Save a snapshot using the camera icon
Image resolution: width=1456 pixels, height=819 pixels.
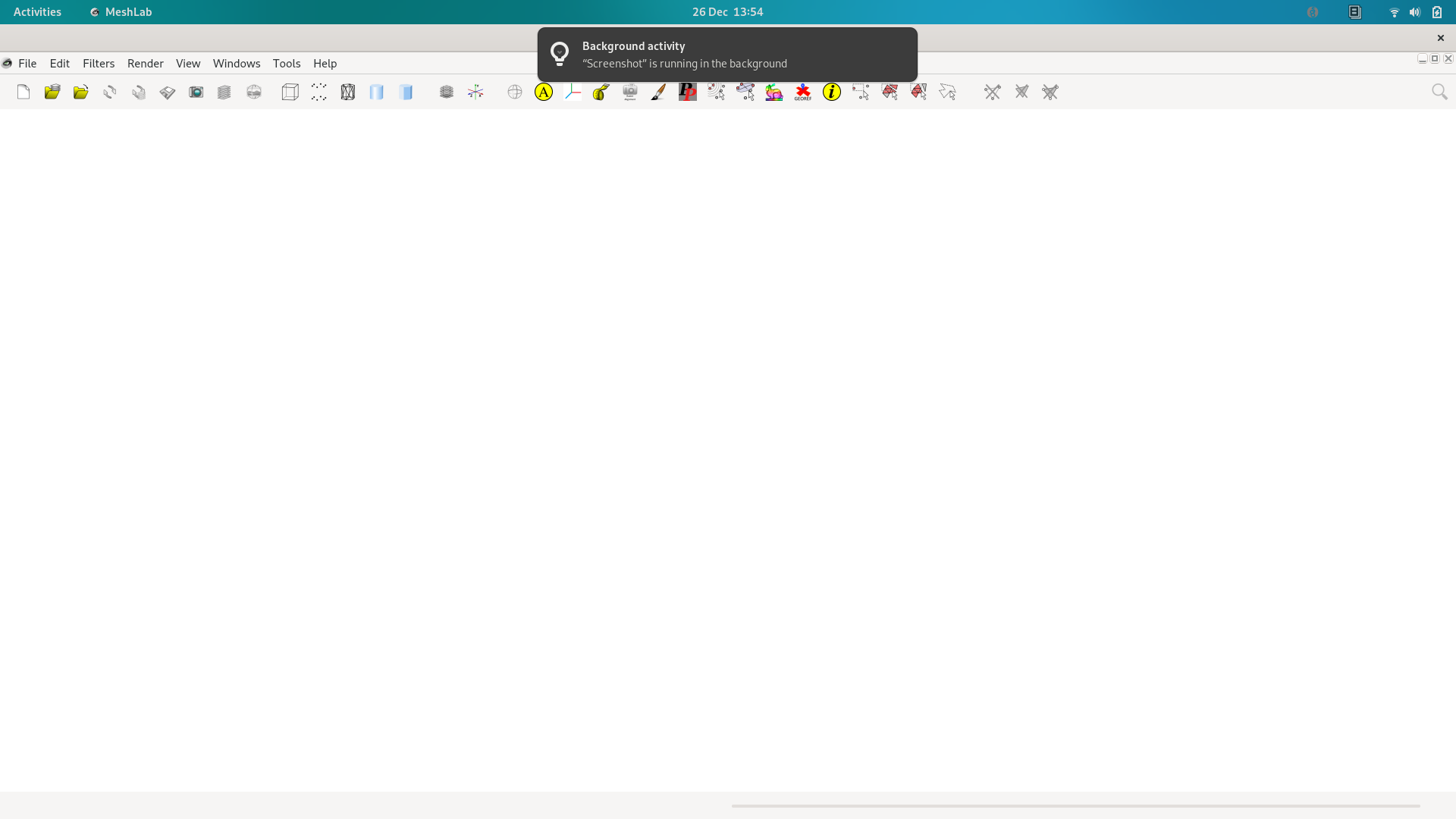[196, 92]
